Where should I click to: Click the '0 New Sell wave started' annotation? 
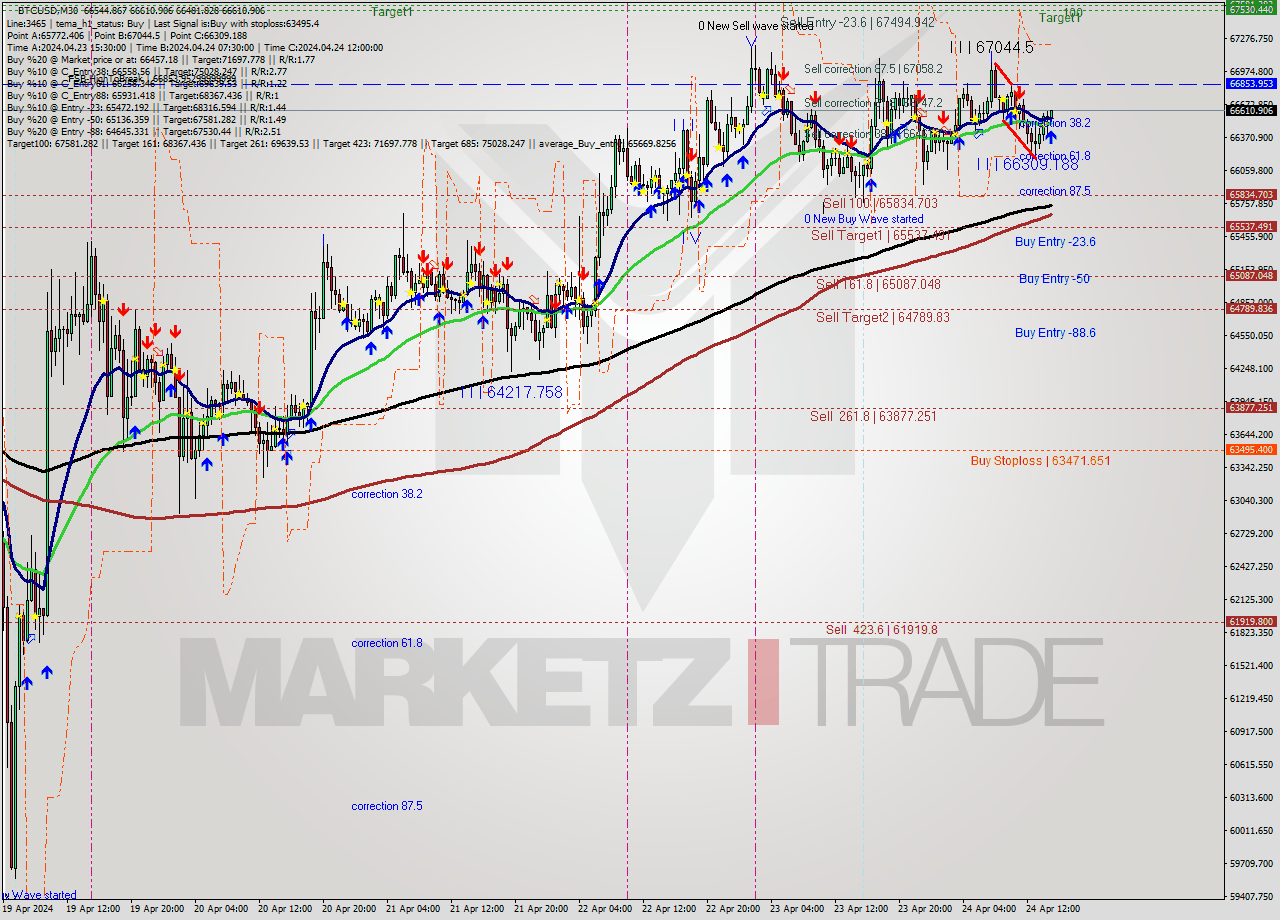tap(755, 26)
